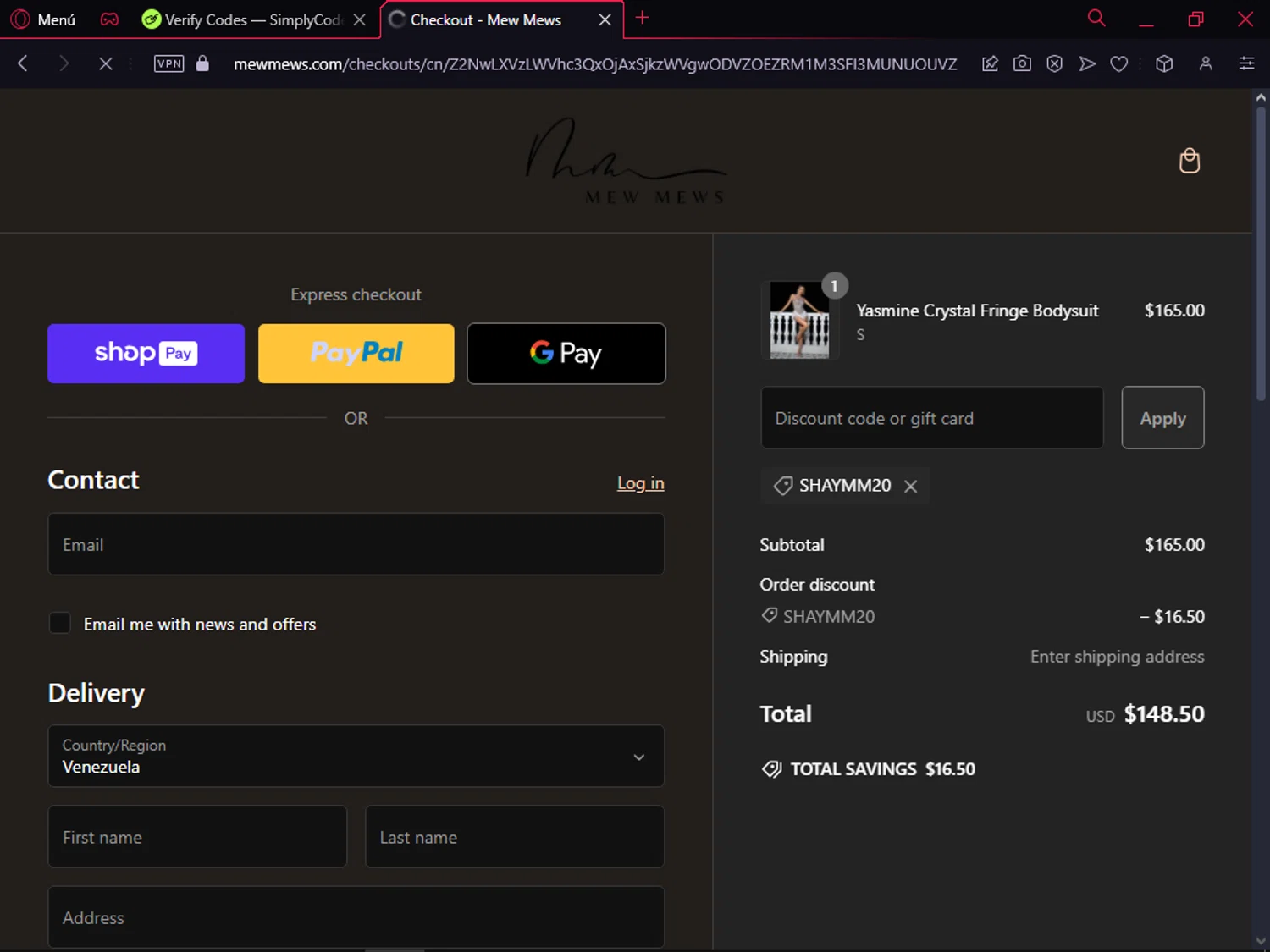This screenshot has height=952, width=1270.
Task: Click the Mew Mews logo
Action: pyautogui.click(x=627, y=161)
